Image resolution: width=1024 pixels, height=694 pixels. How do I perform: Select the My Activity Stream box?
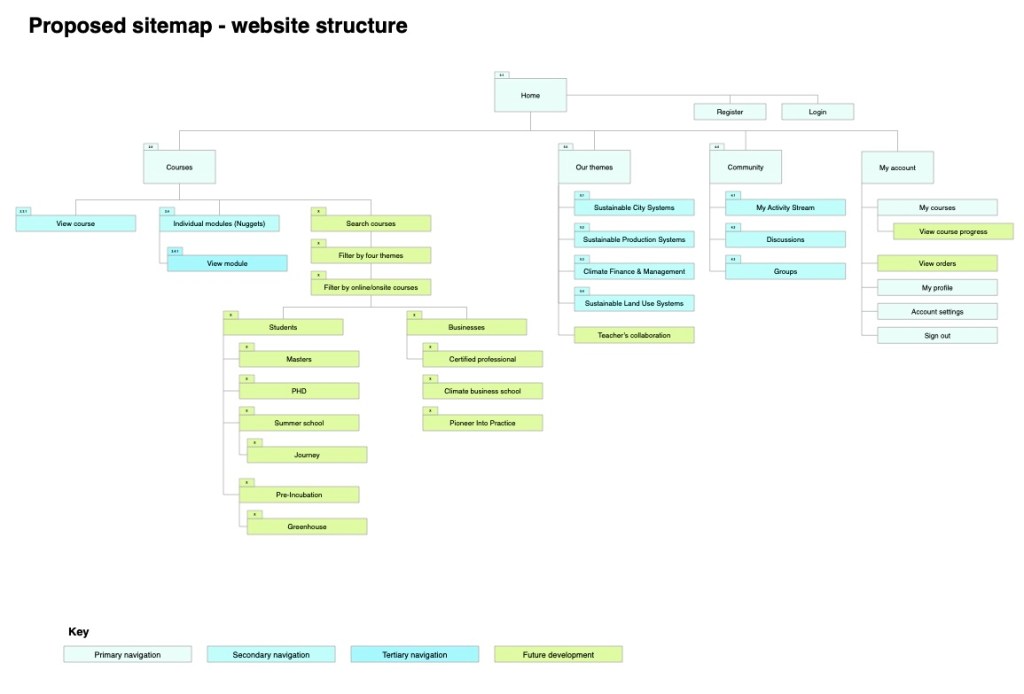[785, 208]
